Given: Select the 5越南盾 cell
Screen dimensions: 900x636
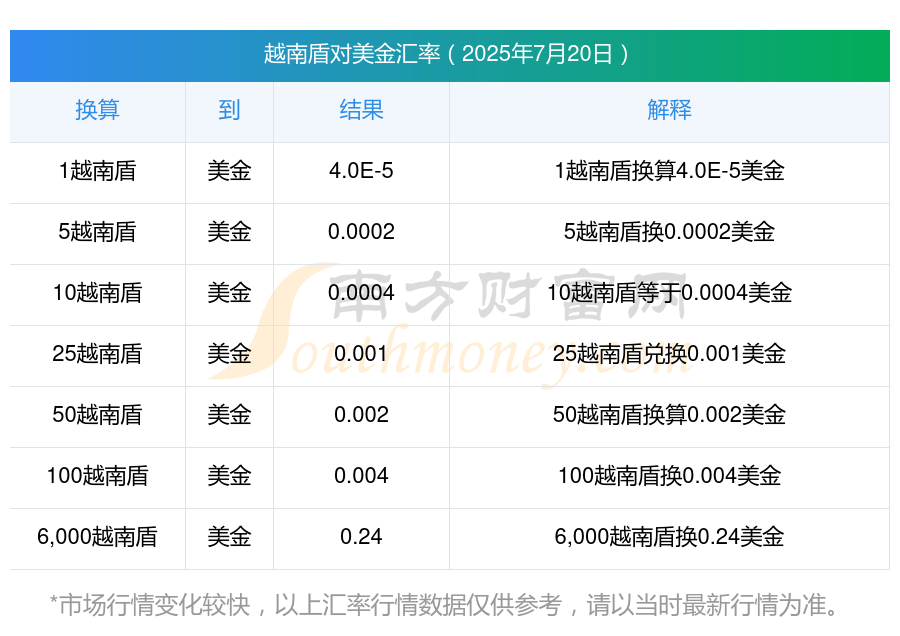Looking at the screenshot, I should tap(98, 232).
